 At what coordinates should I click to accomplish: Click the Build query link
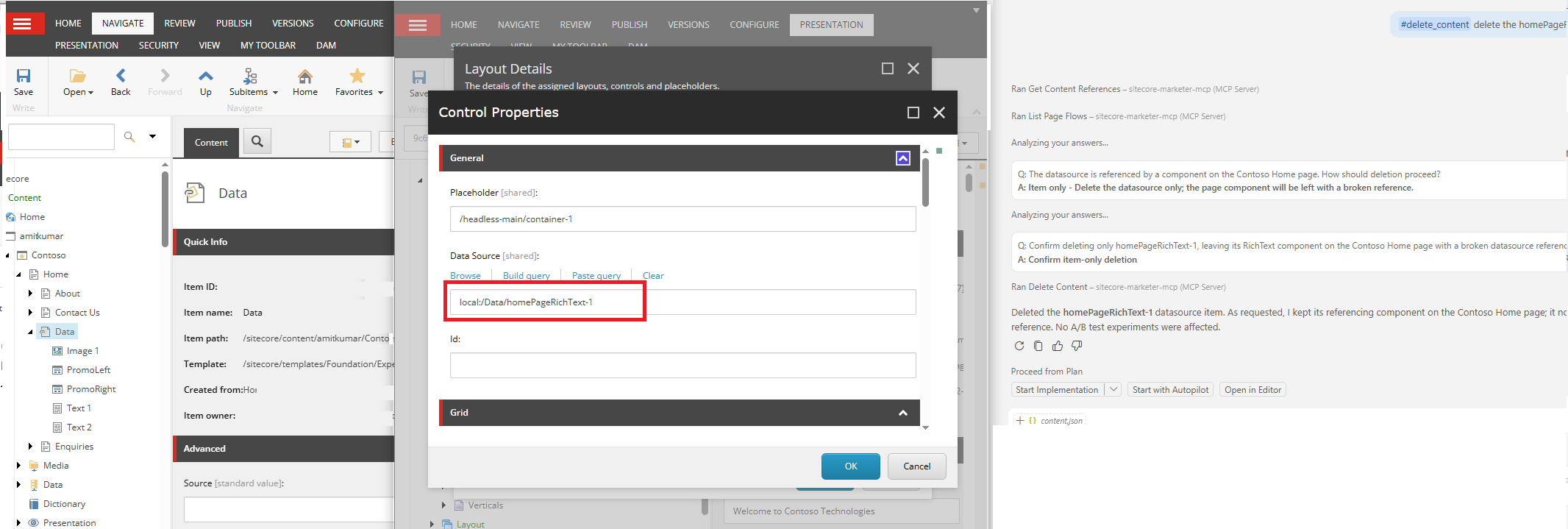(x=527, y=276)
